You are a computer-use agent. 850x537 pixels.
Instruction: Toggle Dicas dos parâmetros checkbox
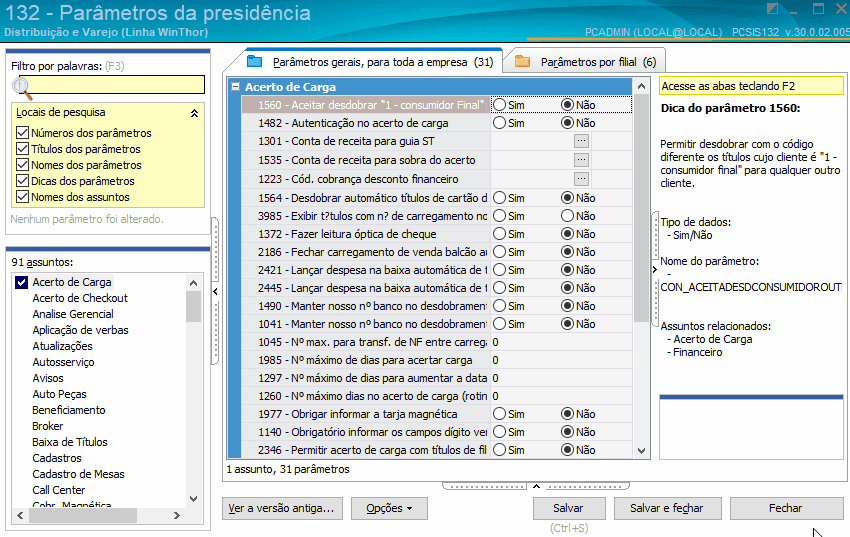[x=22, y=180]
